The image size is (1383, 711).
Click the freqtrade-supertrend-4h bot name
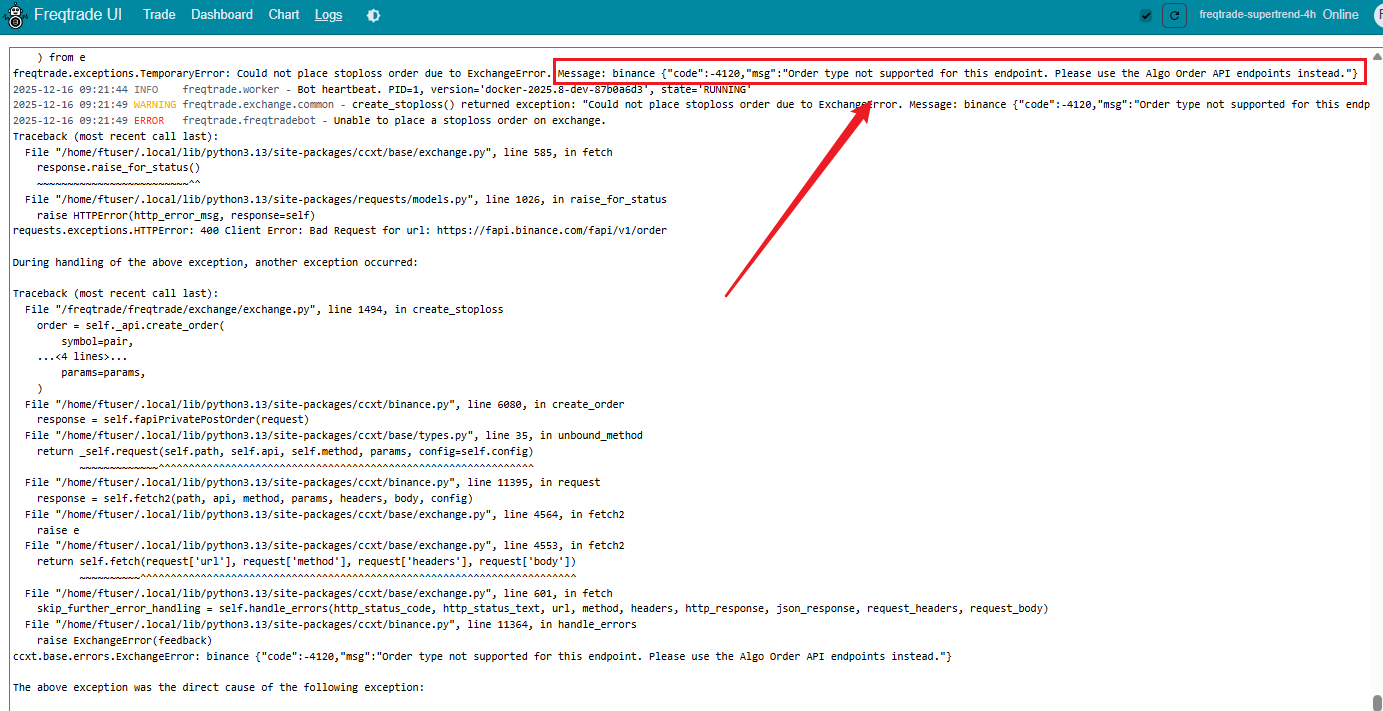pyautogui.click(x=1257, y=15)
